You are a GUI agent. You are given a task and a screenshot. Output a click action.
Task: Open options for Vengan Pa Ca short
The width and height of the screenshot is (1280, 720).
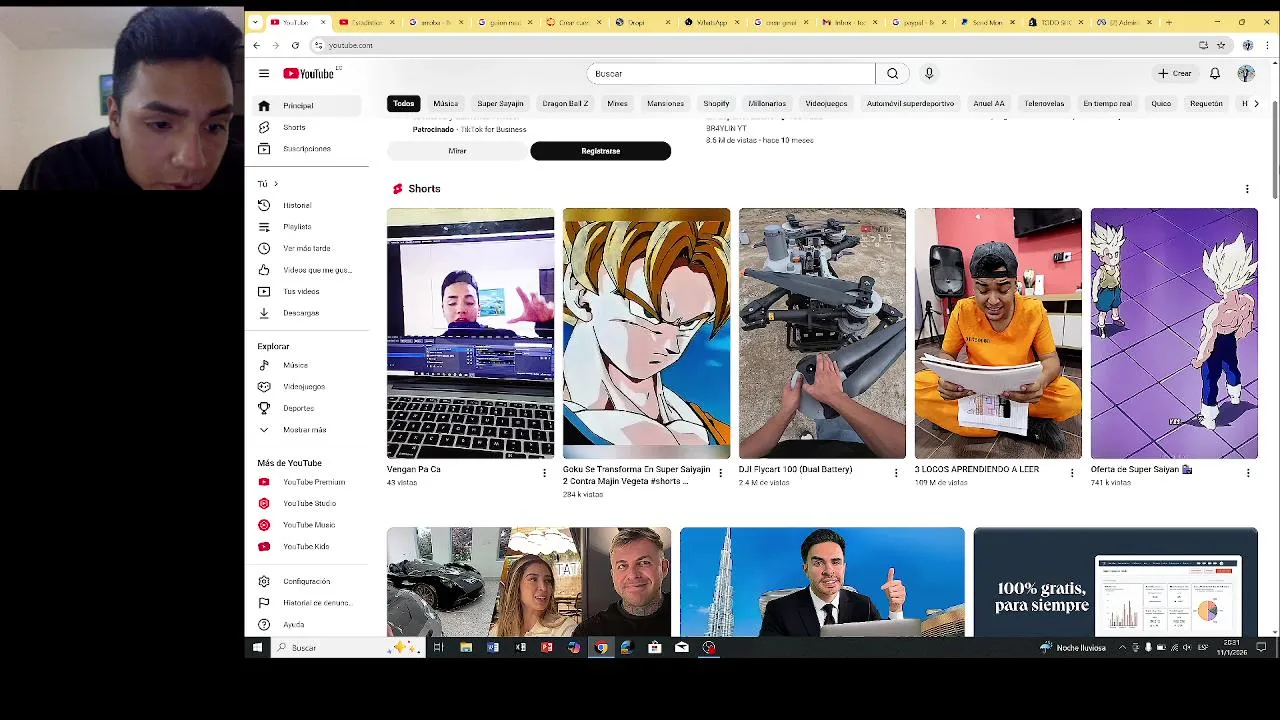click(544, 473)
